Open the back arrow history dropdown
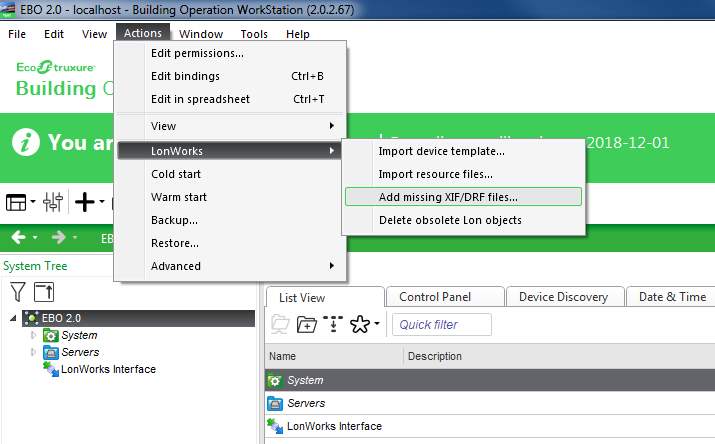This screenshot has width=715, height=444. [35, 237]
